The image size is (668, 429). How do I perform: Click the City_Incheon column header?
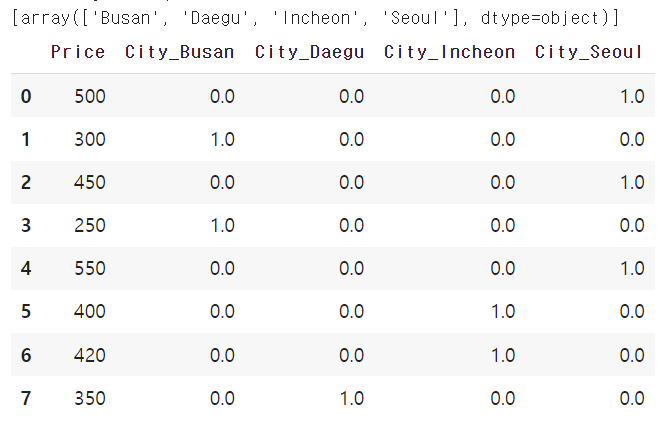pos(449,52)
